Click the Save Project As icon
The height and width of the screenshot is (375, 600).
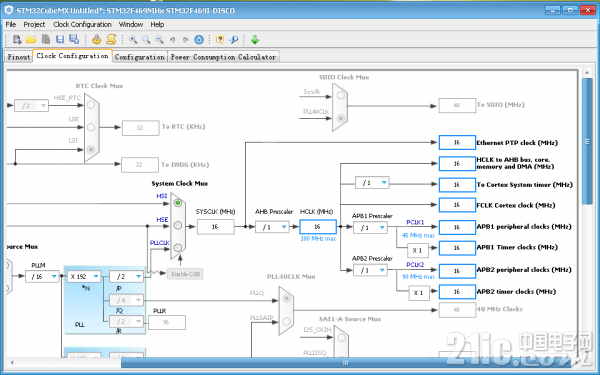click(73, 39)
